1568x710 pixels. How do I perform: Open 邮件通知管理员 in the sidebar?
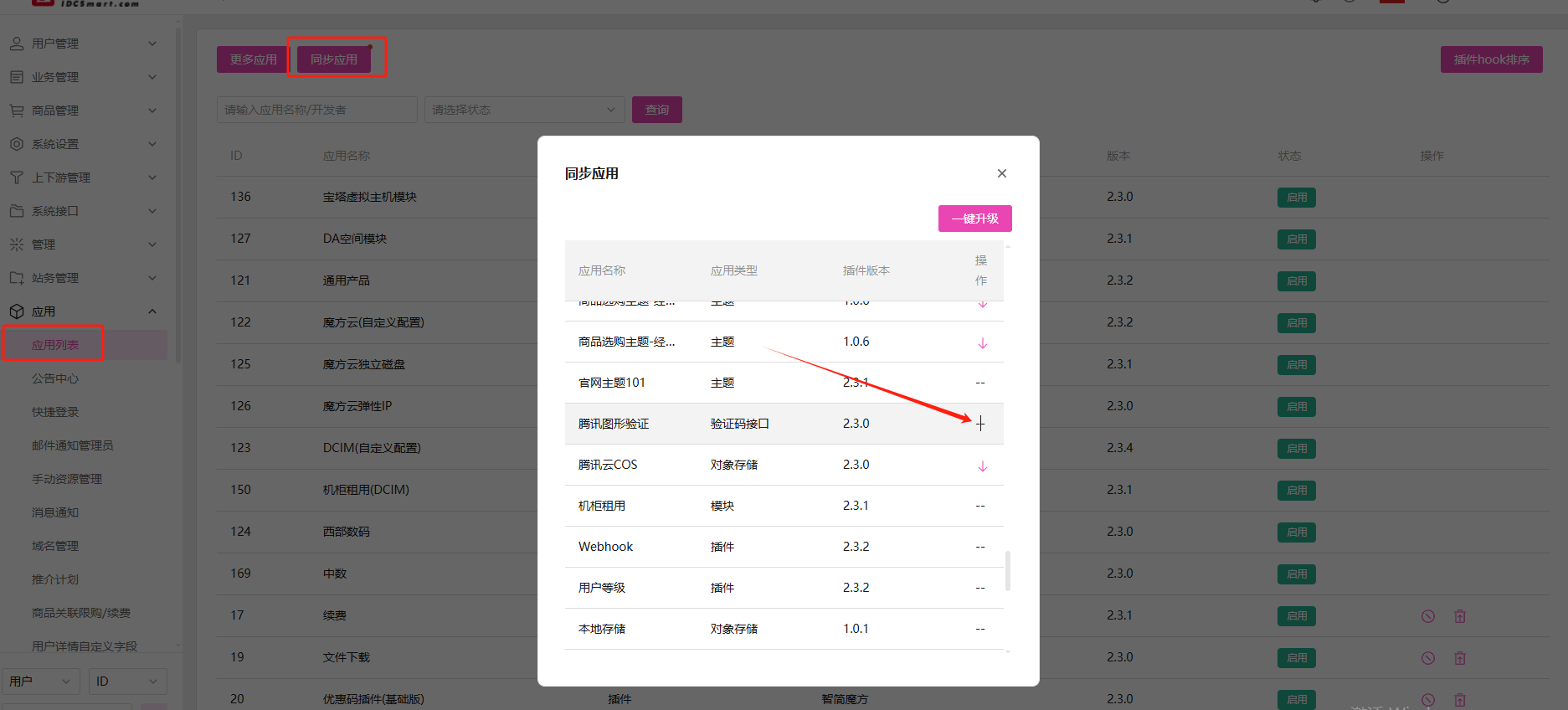click(73, 445)
